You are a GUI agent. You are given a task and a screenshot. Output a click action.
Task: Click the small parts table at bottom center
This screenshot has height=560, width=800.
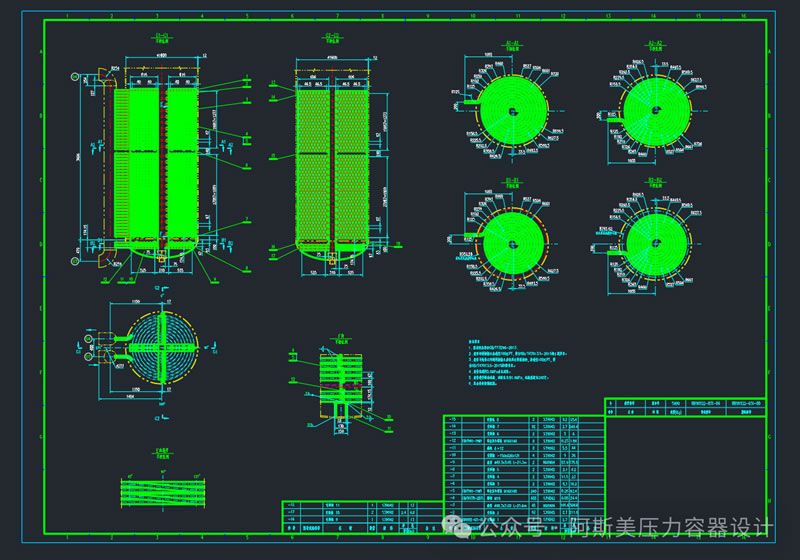coord(360,513)
